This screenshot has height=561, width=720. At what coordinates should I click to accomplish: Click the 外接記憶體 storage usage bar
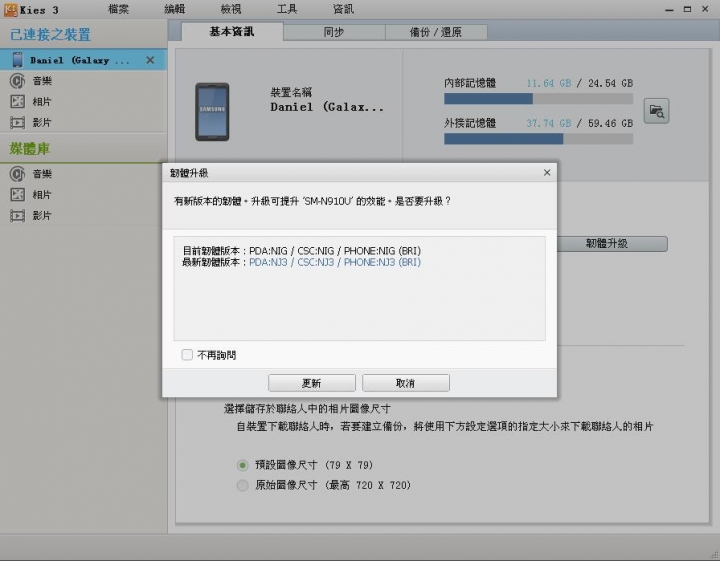pyautogui.click(x=538, y=139)
